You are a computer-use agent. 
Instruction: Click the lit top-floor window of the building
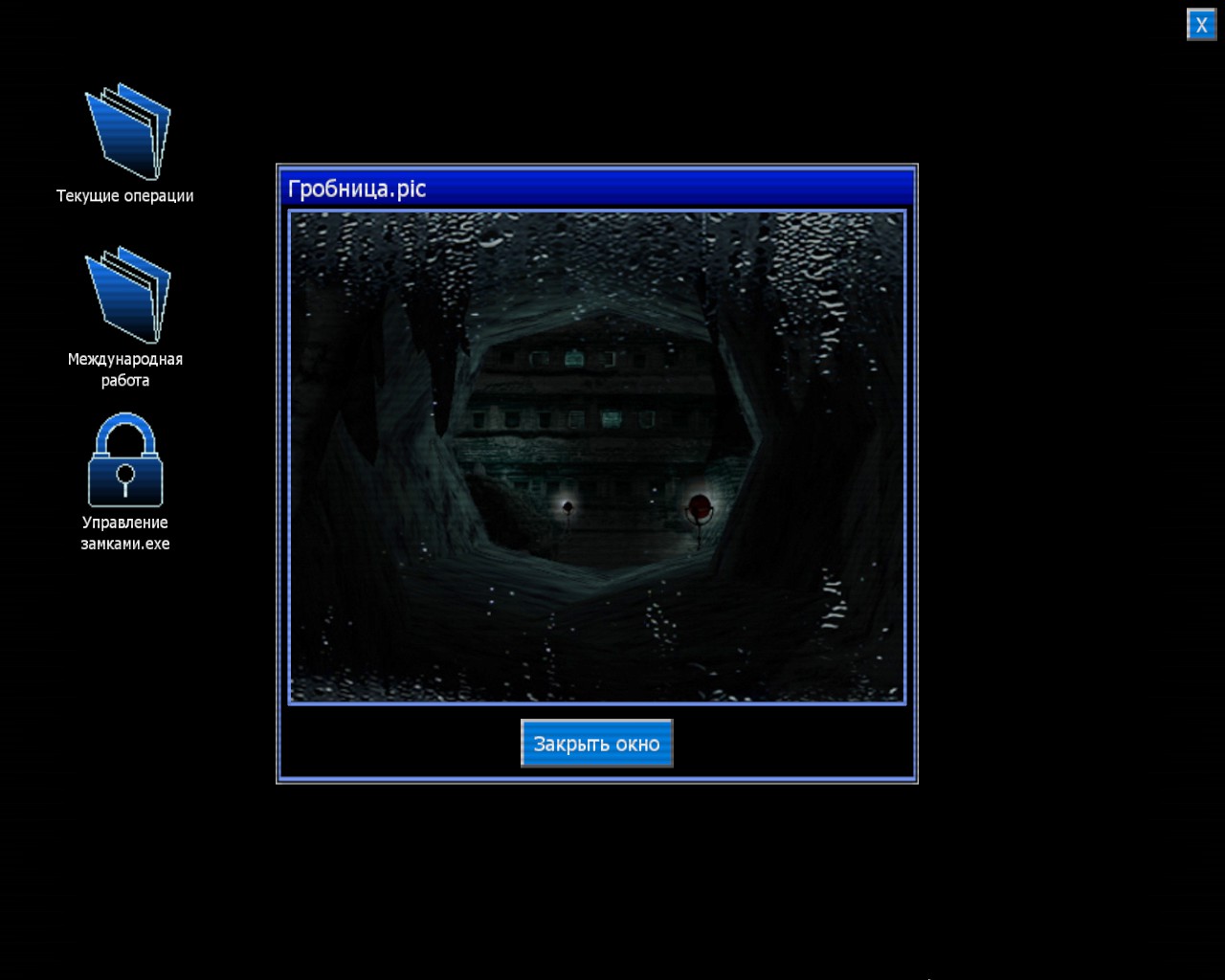(574, 358)
